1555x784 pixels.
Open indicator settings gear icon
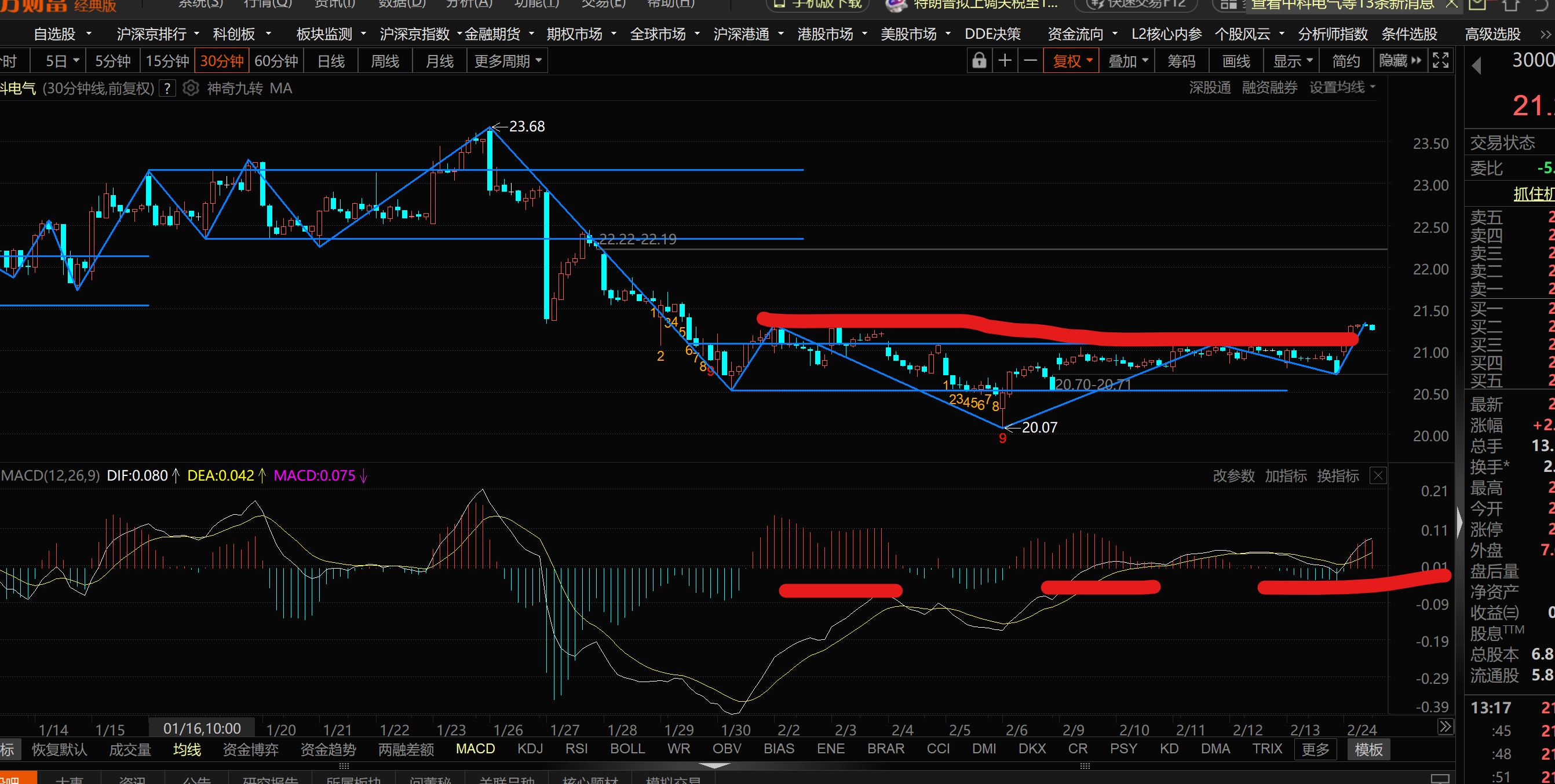point(191,88)
